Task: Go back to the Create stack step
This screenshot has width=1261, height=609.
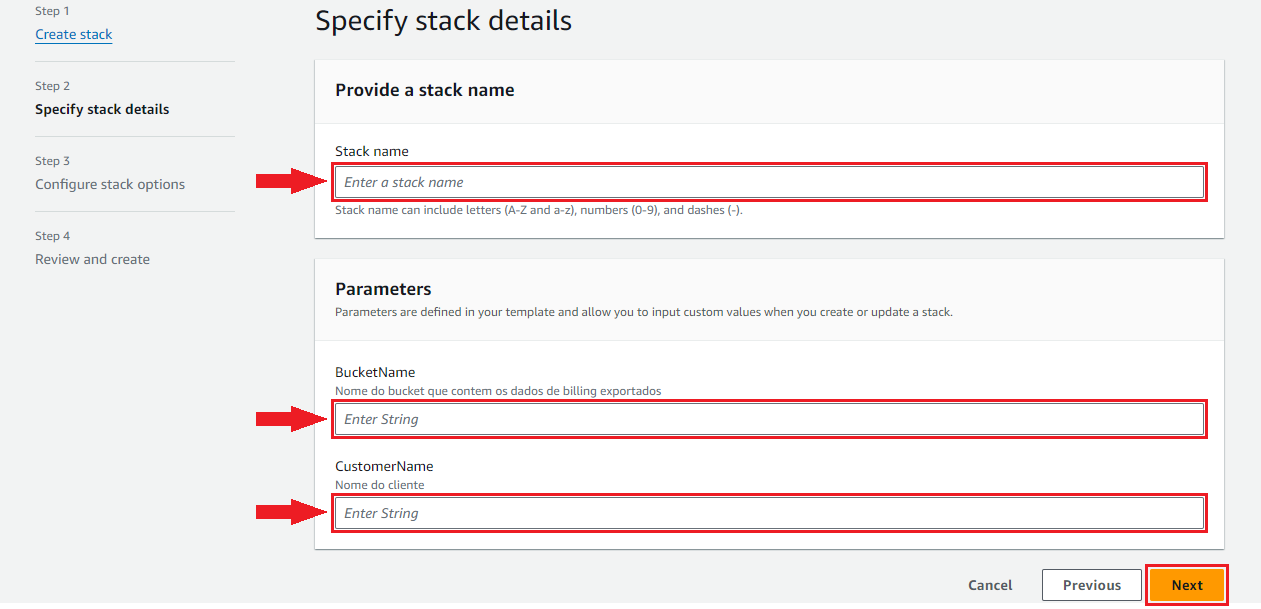Action: (x=74, y=34)
